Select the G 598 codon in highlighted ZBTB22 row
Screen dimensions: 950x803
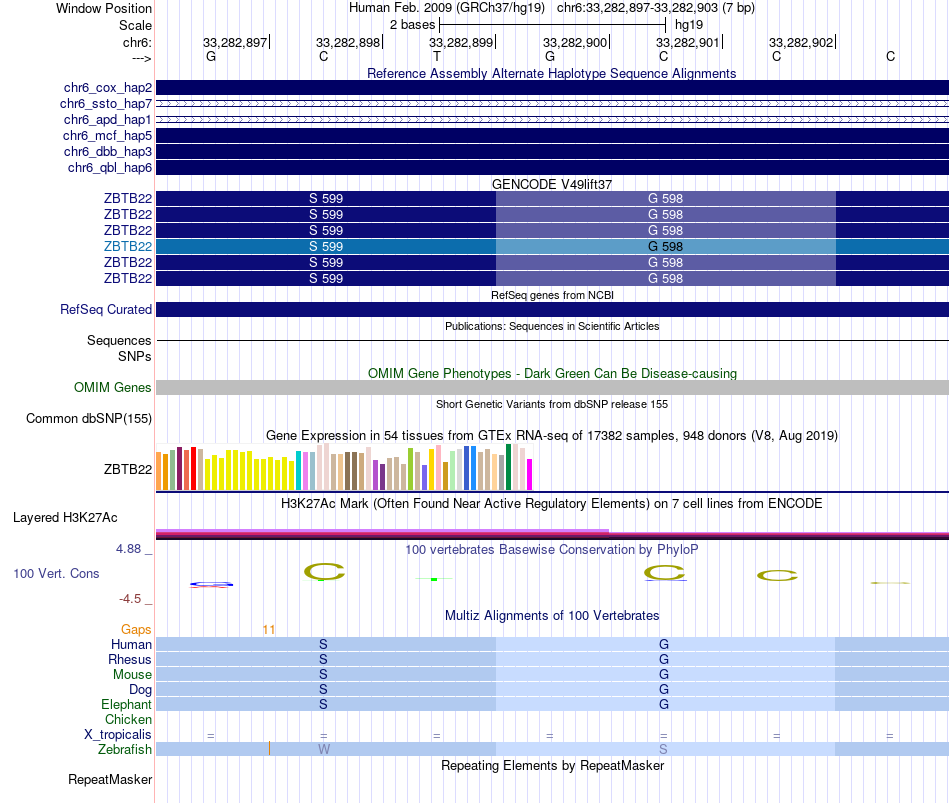click(x=665, y=247)
